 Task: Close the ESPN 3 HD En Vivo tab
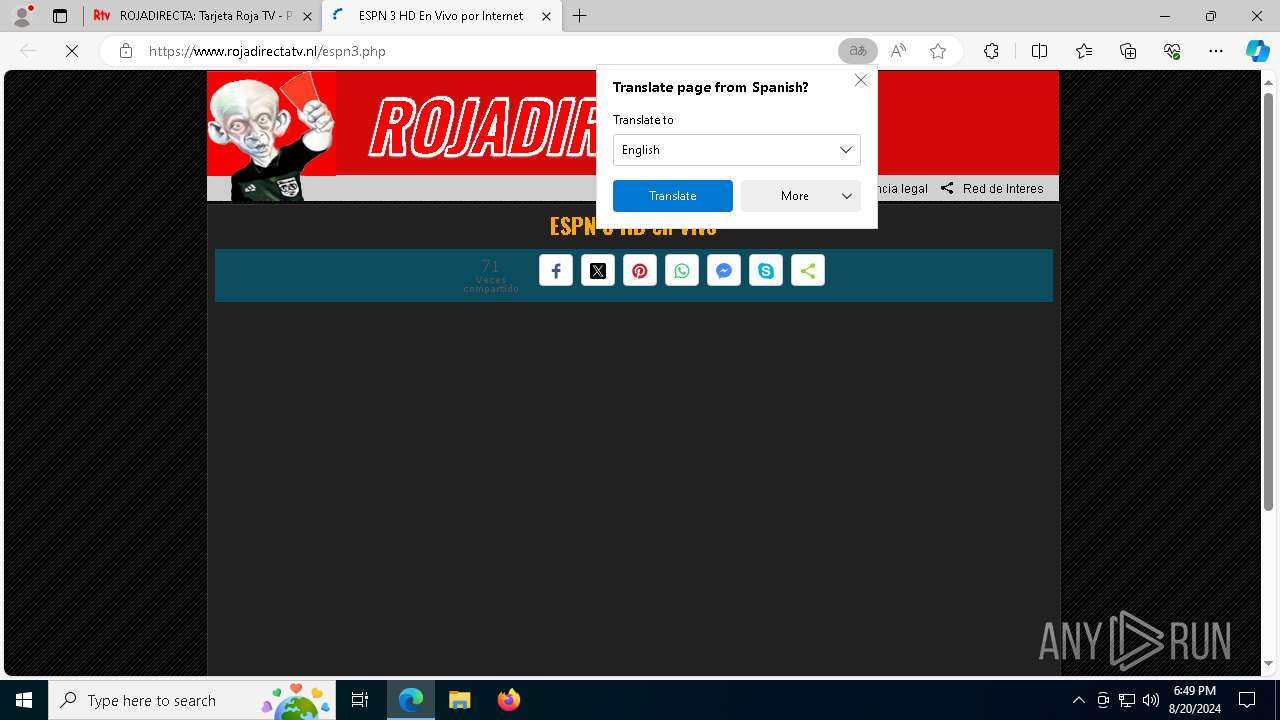coord(546,16)
